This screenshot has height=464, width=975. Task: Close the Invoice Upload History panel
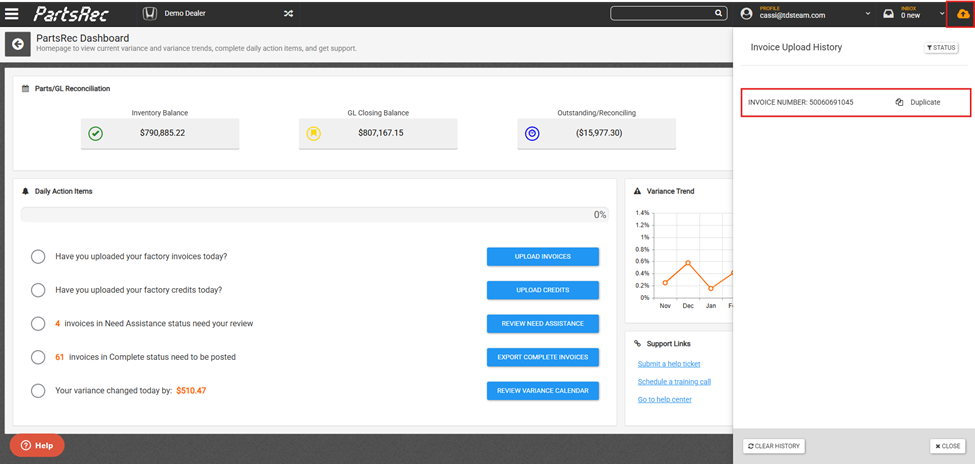(x=948, y=446)
